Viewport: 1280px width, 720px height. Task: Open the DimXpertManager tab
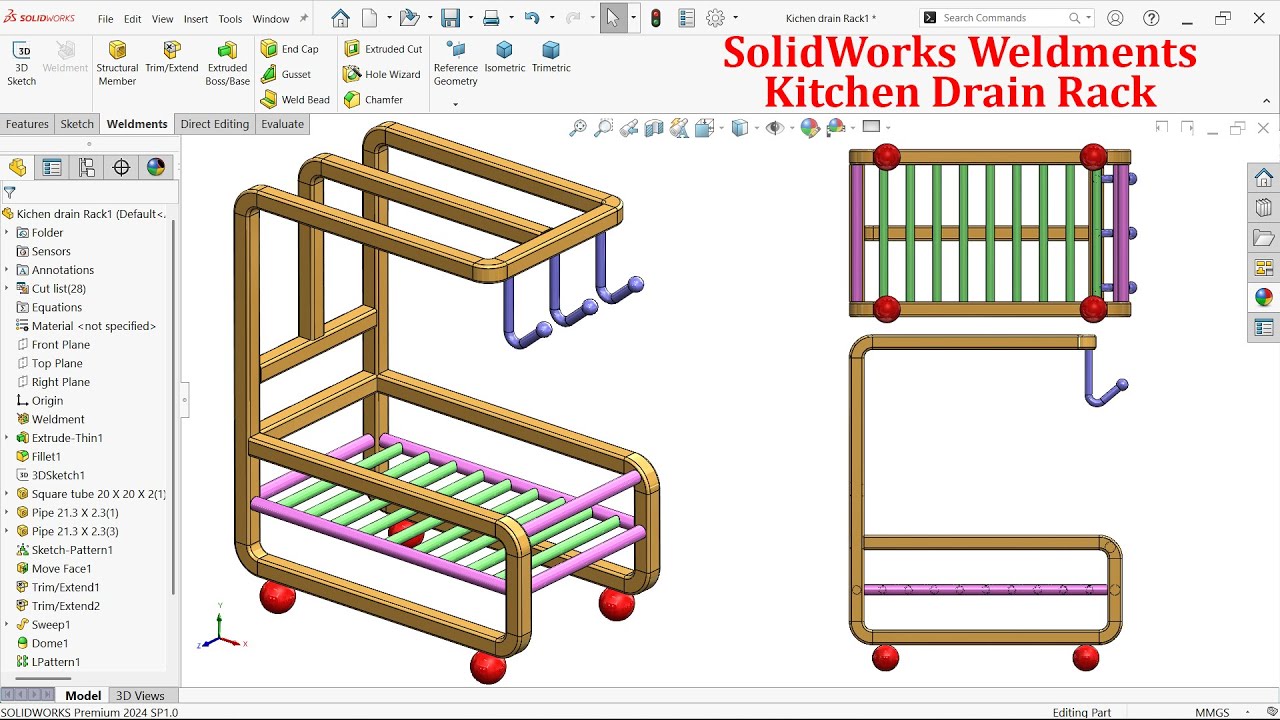[x=121, y=167]
